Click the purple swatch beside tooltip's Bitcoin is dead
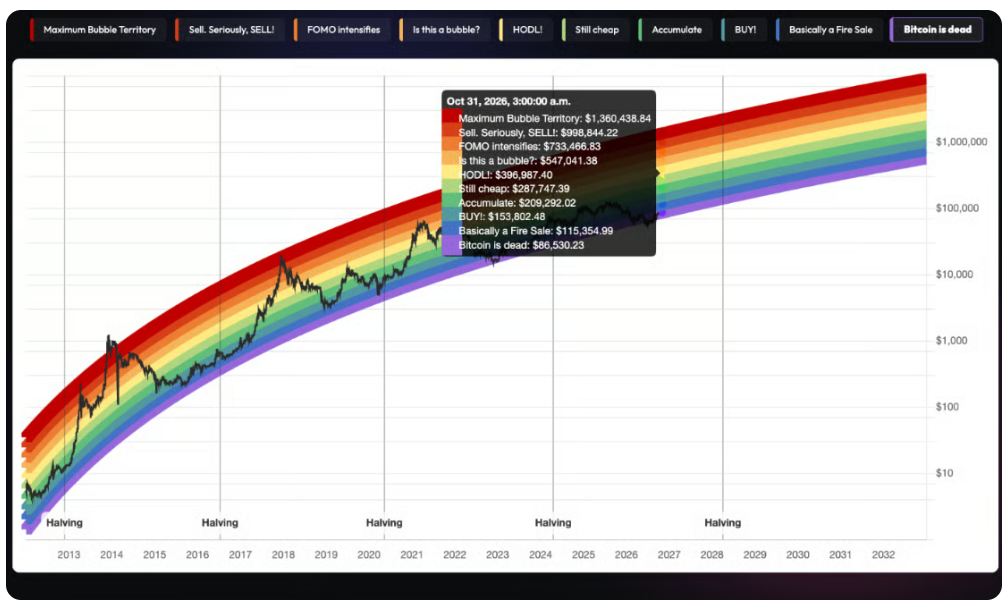 451,246
